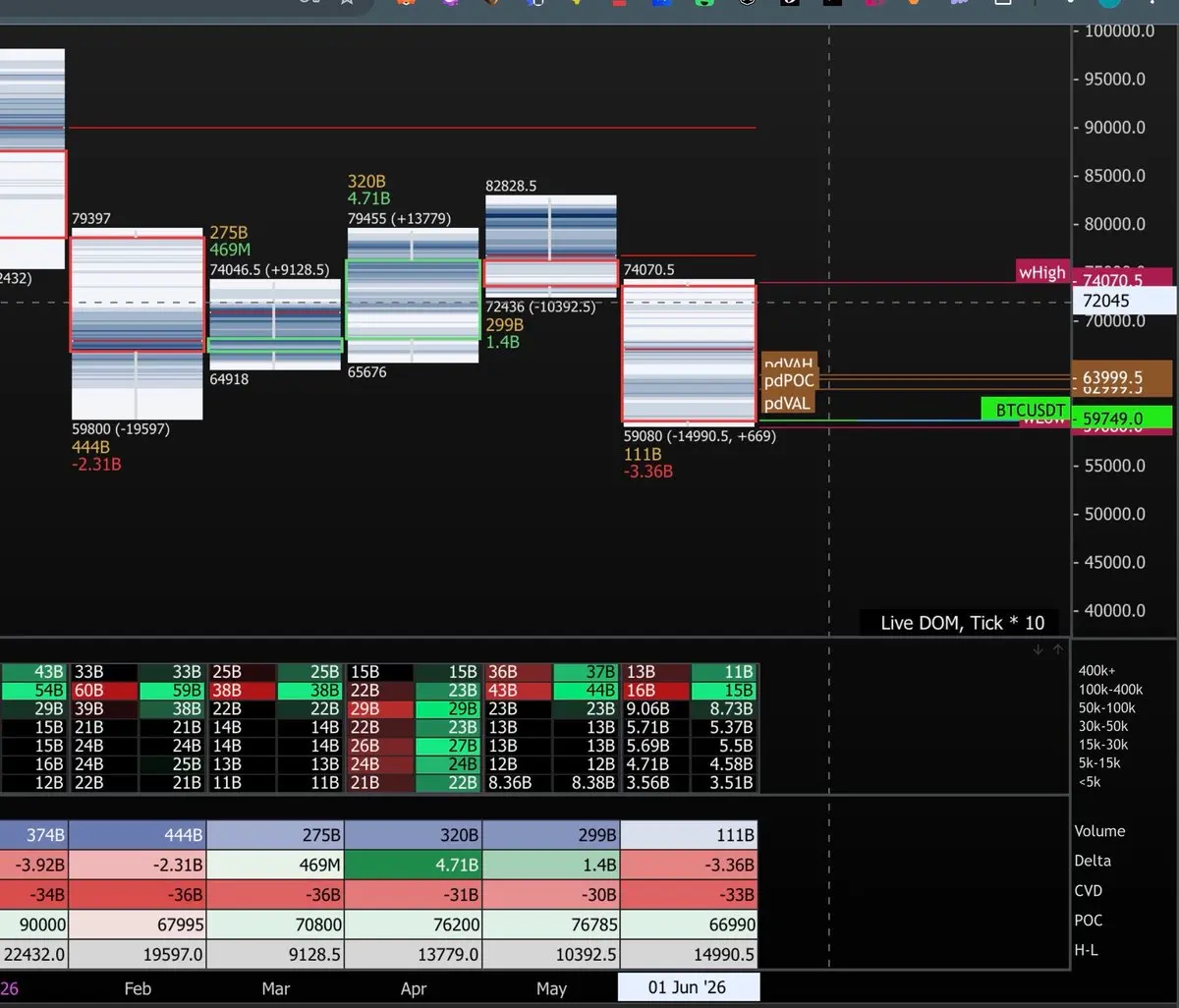1179x1008 pixels.
Task: Click 85000.0 on the price axis
Action: [1114, 176]
